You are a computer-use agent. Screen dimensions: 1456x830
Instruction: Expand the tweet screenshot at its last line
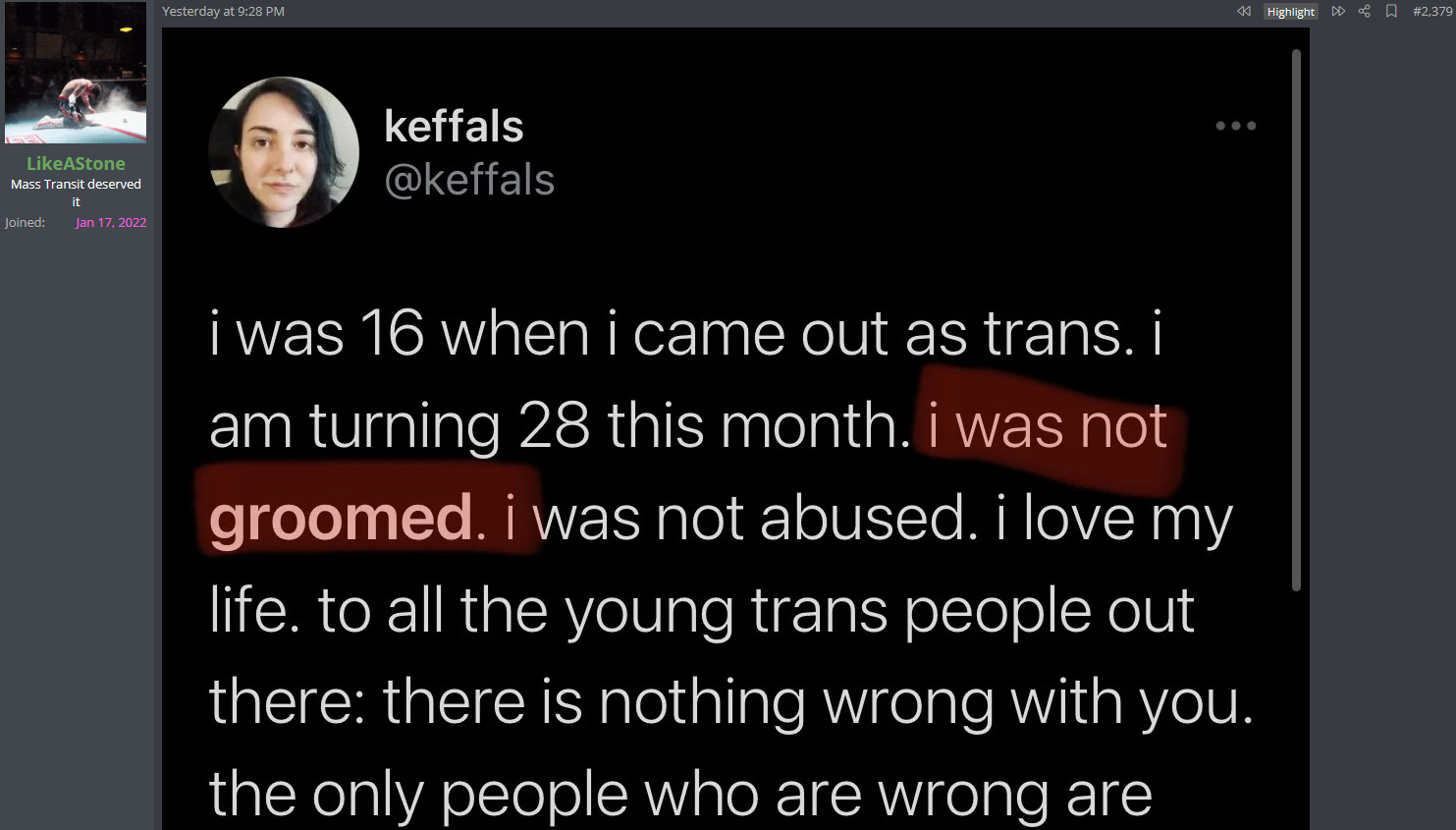[x=680, y=794]
